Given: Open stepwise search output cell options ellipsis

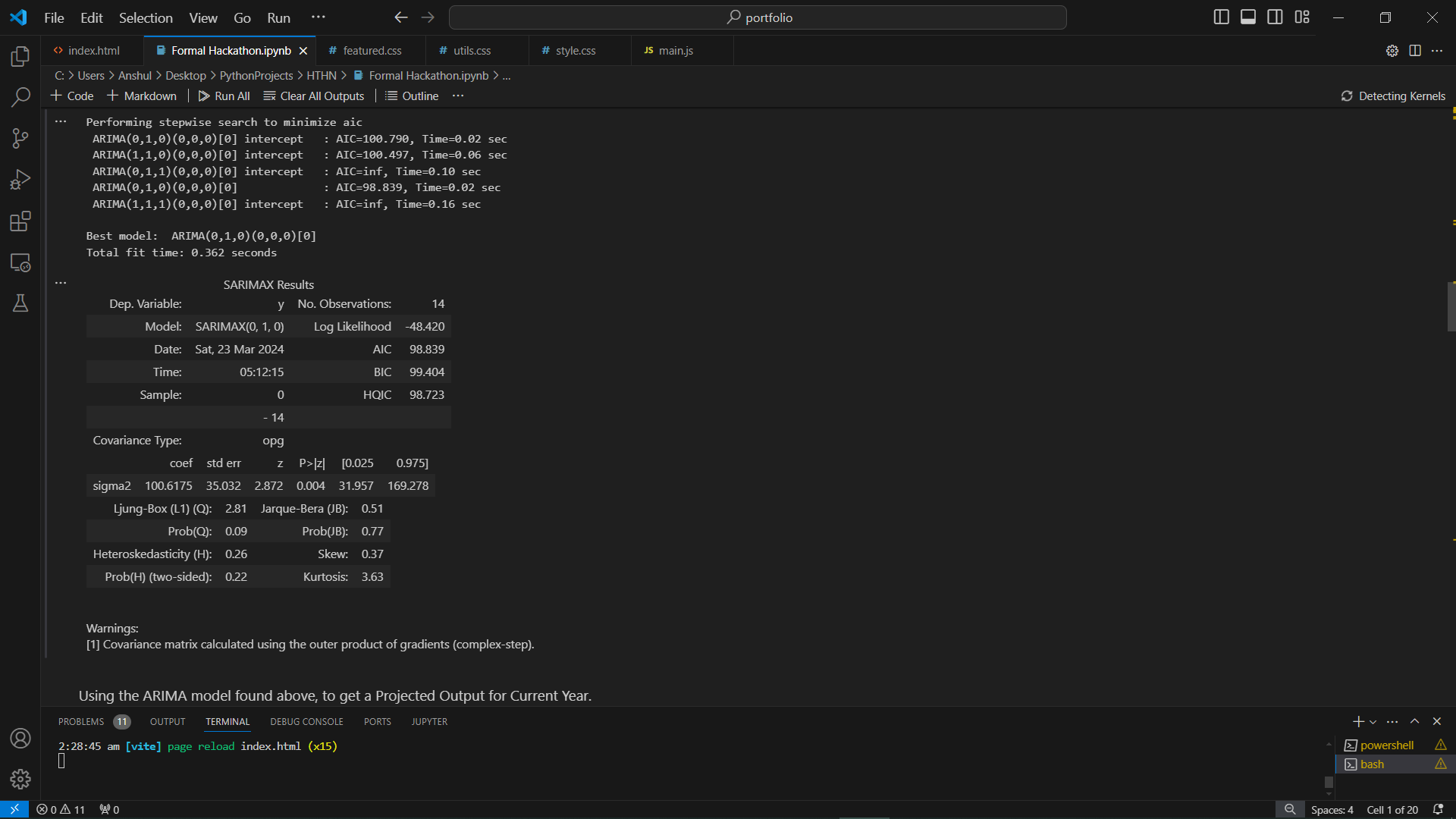Looking at the screenshot, I should pyautogui.click(x=61, y=122).
